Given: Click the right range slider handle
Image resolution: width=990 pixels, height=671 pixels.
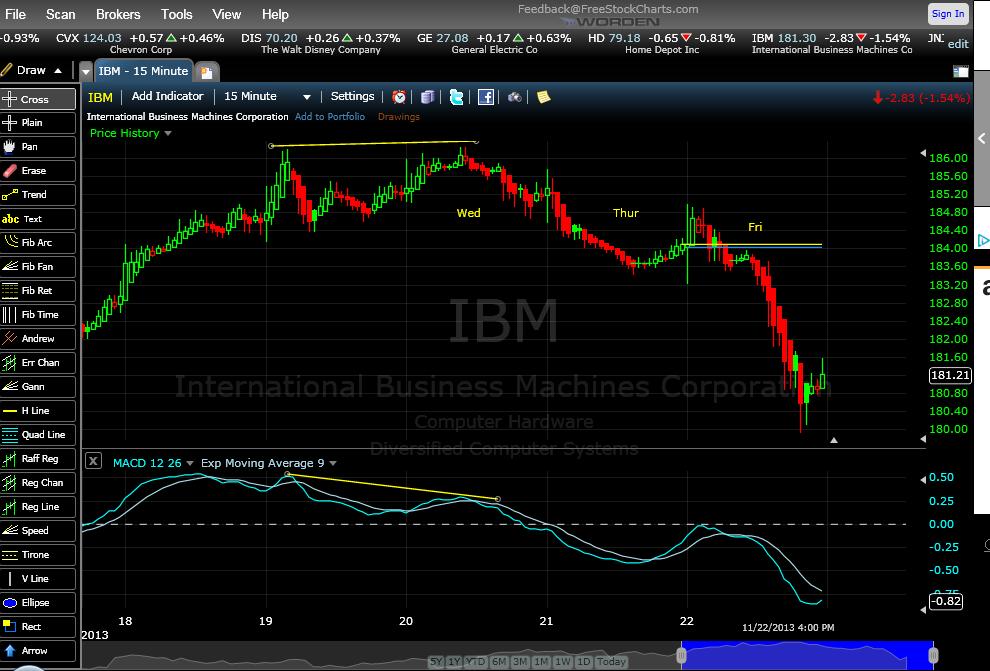Looking at the screenshot, I should click(933, 655).
